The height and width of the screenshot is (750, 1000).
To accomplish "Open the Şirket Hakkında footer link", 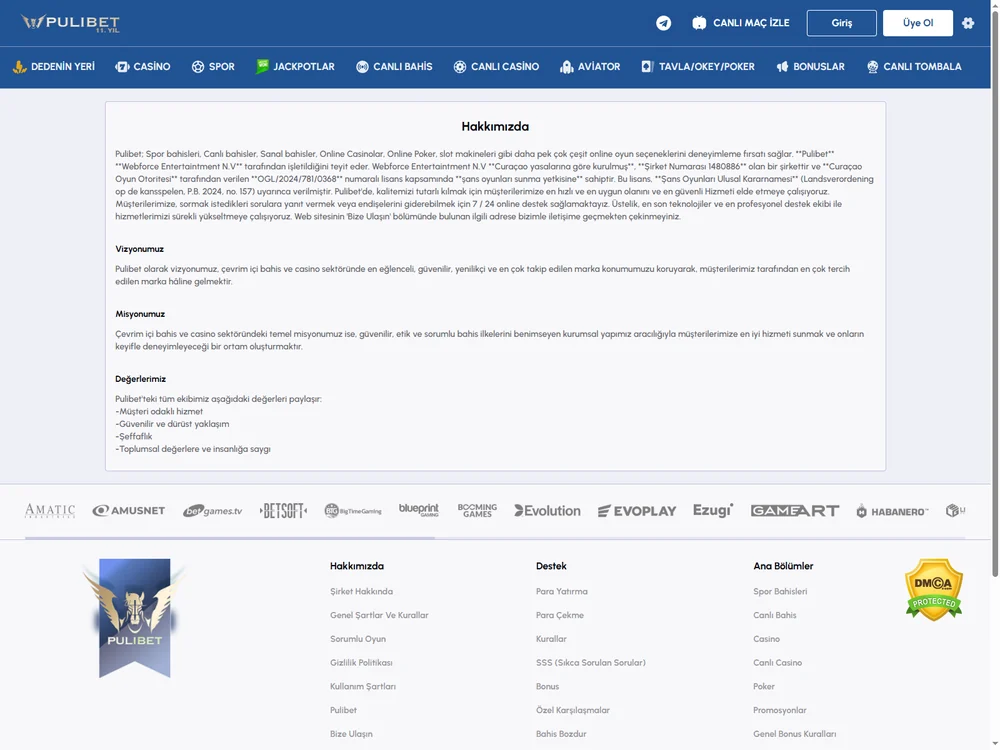I will click(x=362, y=591).
